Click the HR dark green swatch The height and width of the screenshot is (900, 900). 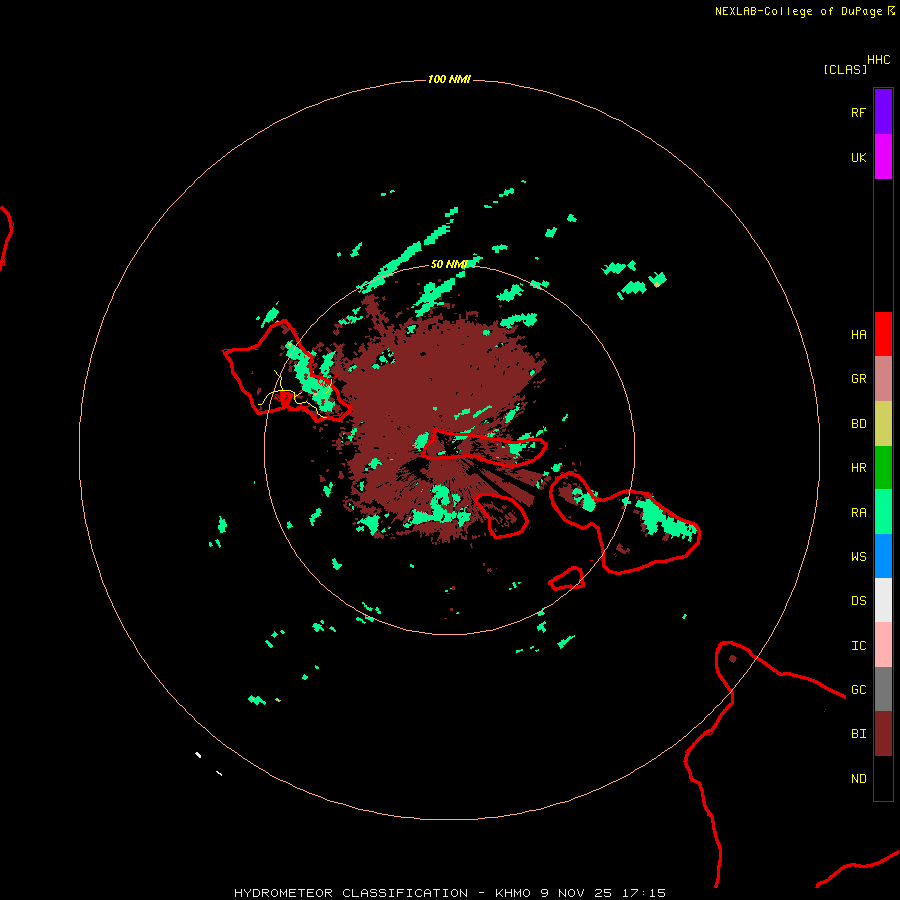point(883,468)
